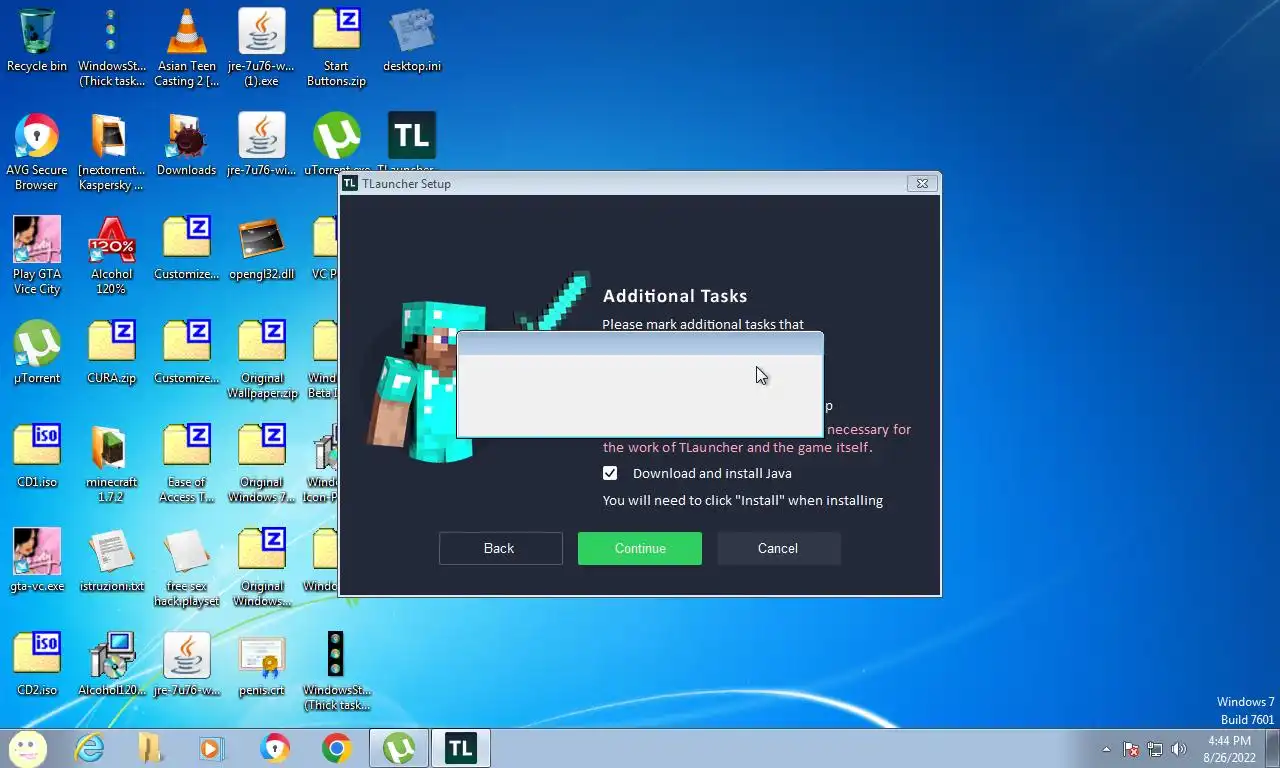1280x768 pixels.
Task: Click the Back button in TLauncher Setup
Action: tap(499, 548)
